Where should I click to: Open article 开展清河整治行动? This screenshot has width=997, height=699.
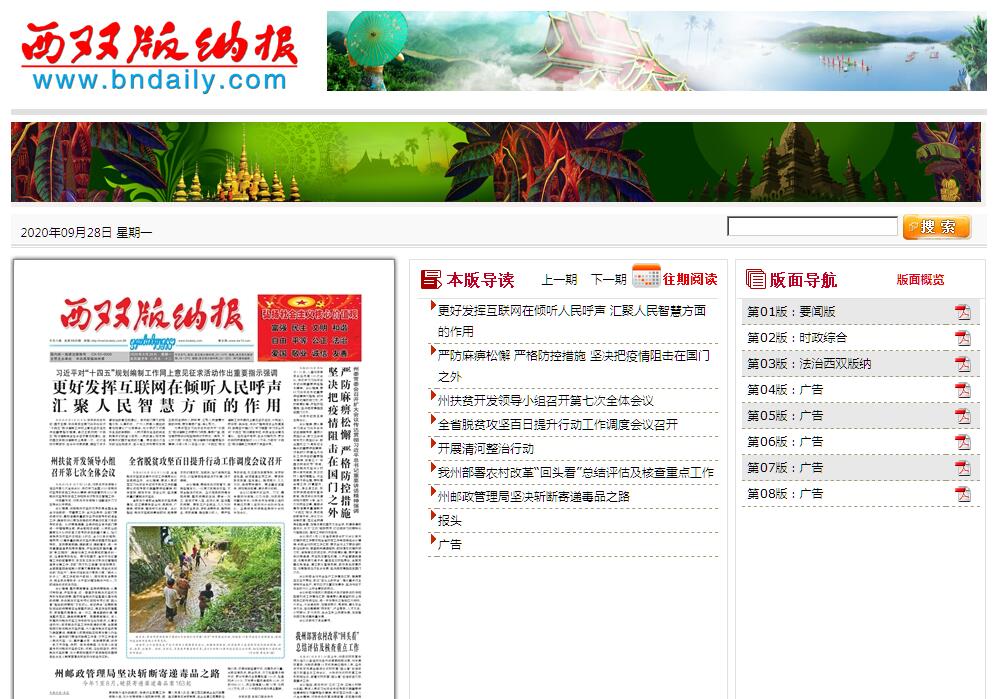(486, 448)
